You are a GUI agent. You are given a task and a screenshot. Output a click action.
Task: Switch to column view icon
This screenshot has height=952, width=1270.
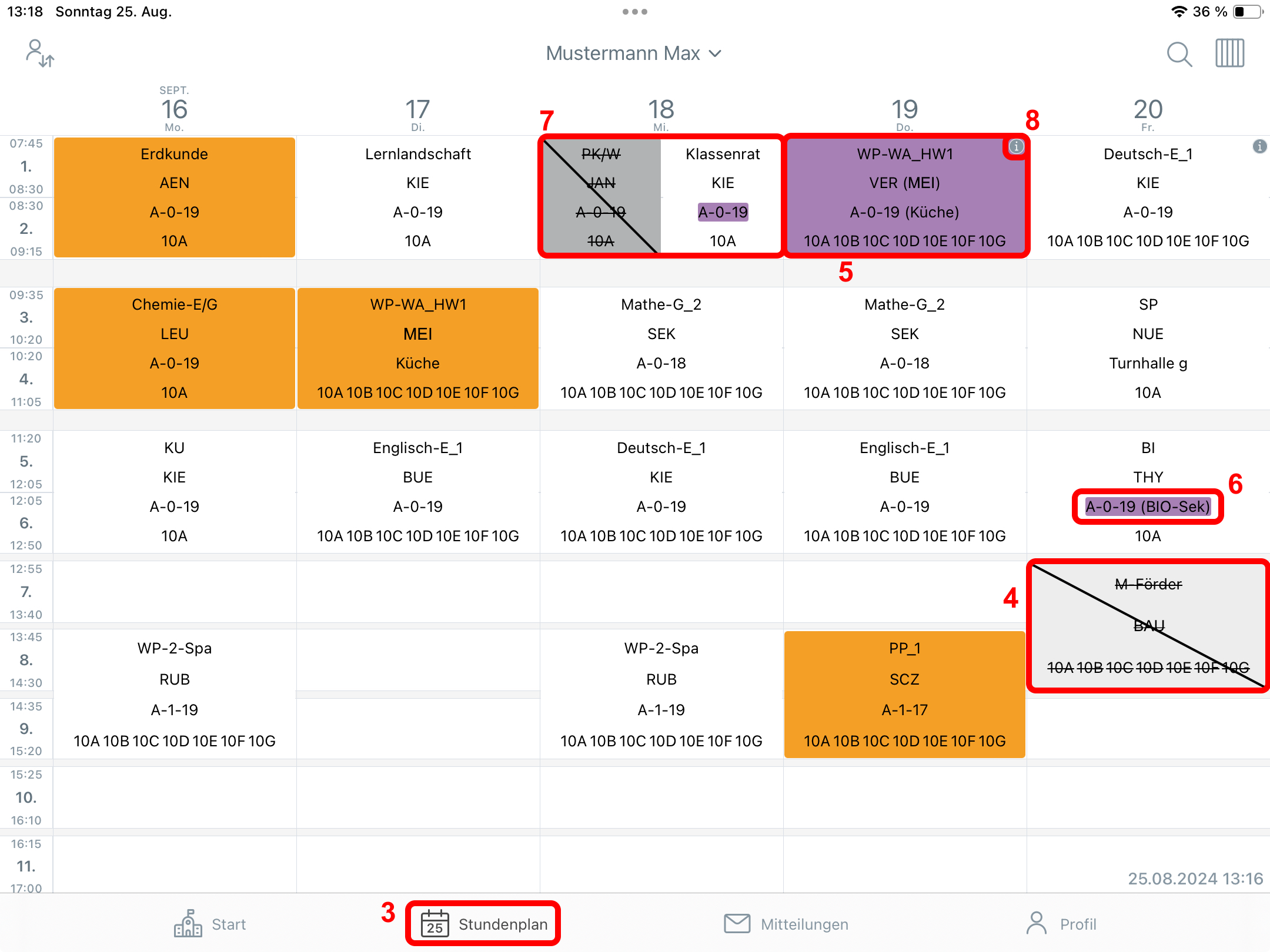(1230, 53)
